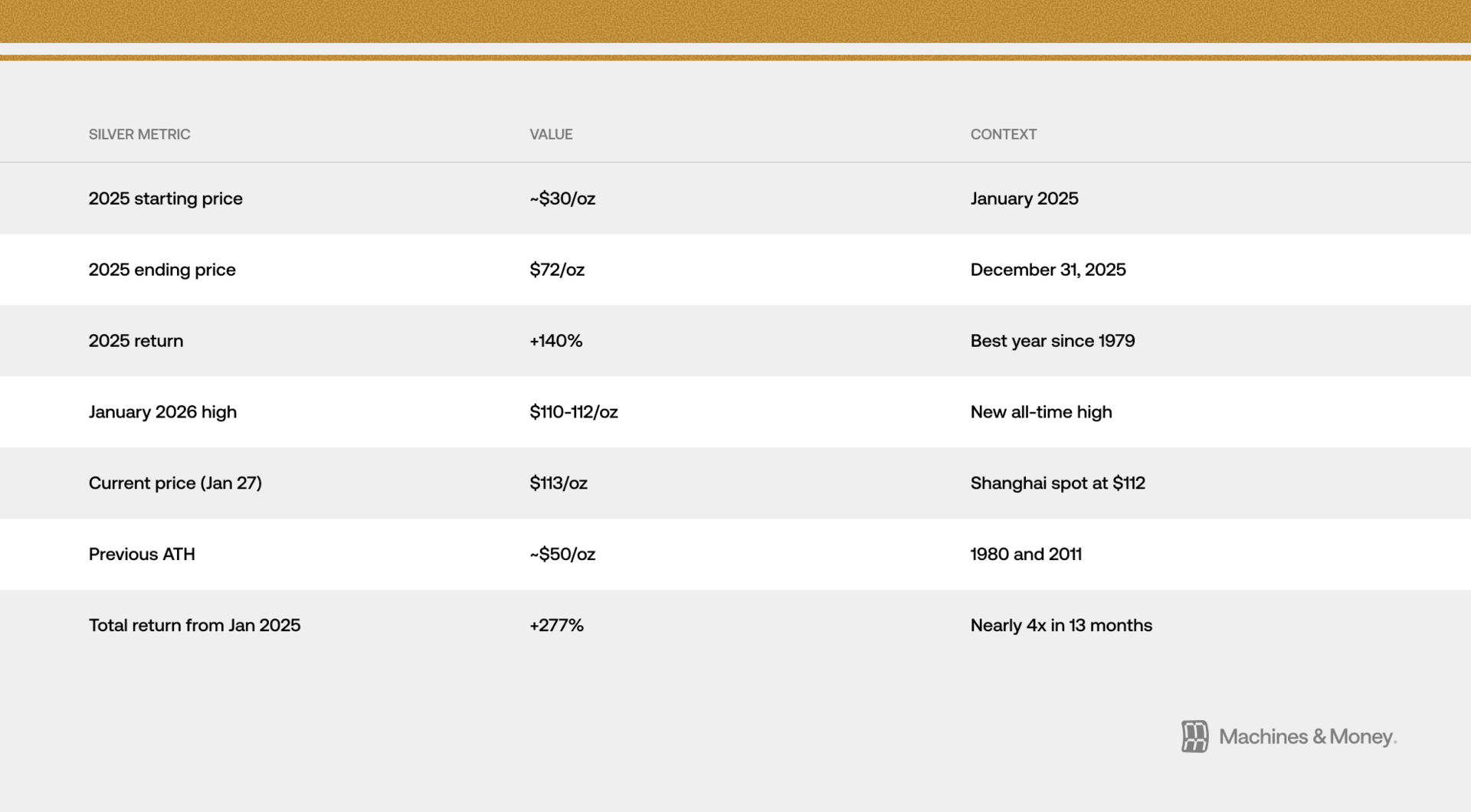
Task: Click the Machines & Money logo icon
Action: point(1194,736)
